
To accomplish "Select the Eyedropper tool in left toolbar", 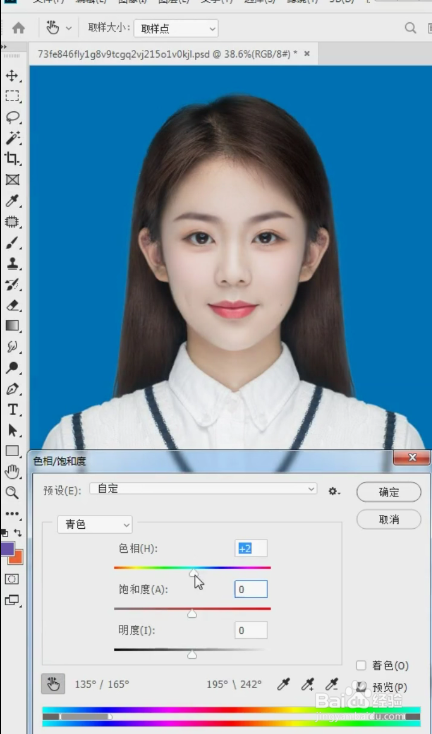I will [x=12, y=201].
